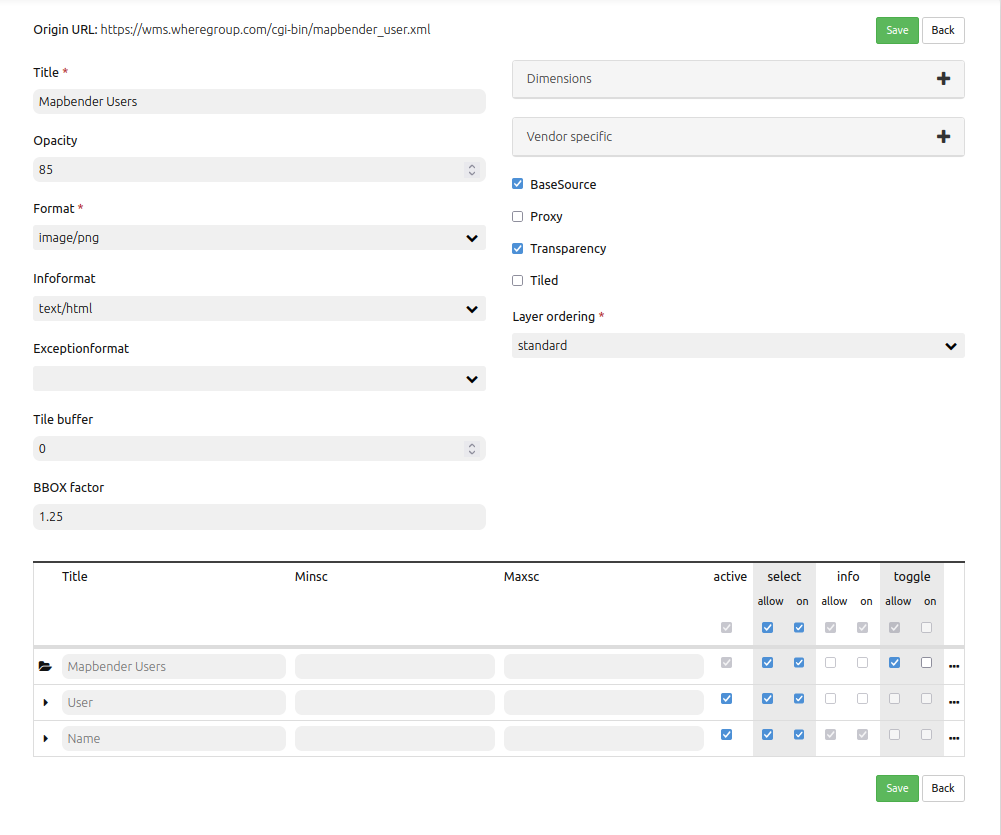Open more options menu for User row
Screen dimensions: 1001x835
point(953,702)
